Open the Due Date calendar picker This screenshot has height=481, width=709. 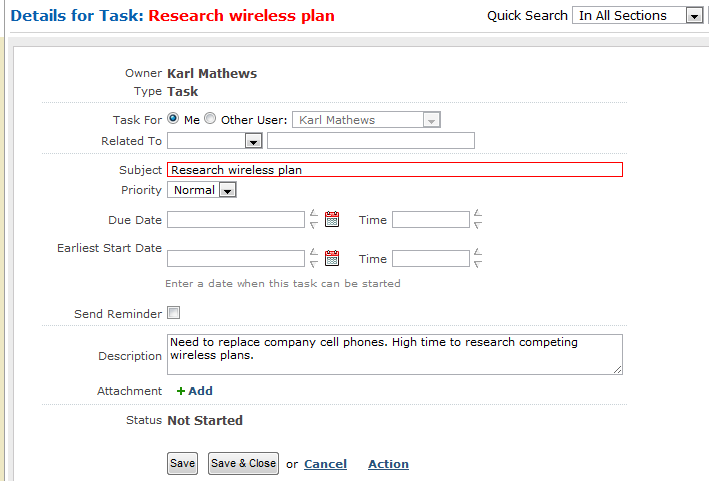click(x=332, y=219)
